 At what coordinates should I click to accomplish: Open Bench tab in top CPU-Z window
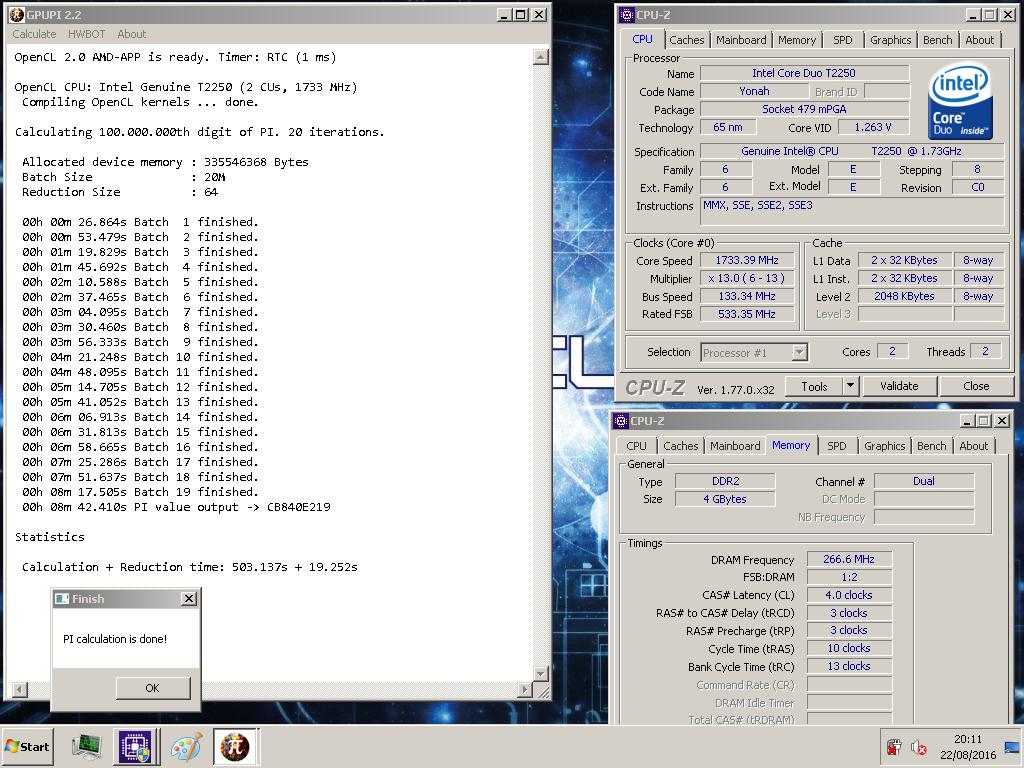tap(937, 40)
